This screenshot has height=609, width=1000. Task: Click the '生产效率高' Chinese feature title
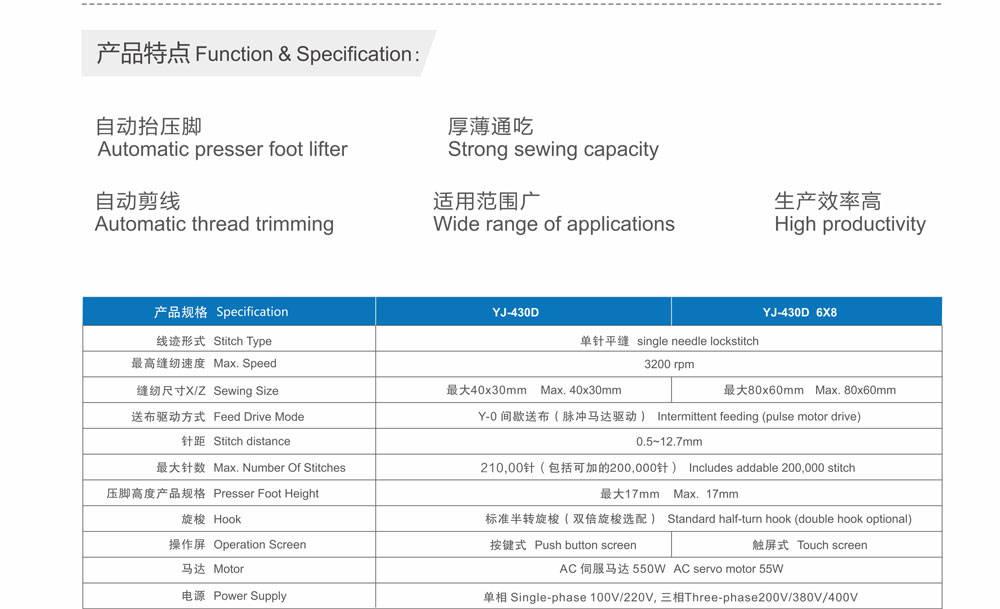coord(828,201)
